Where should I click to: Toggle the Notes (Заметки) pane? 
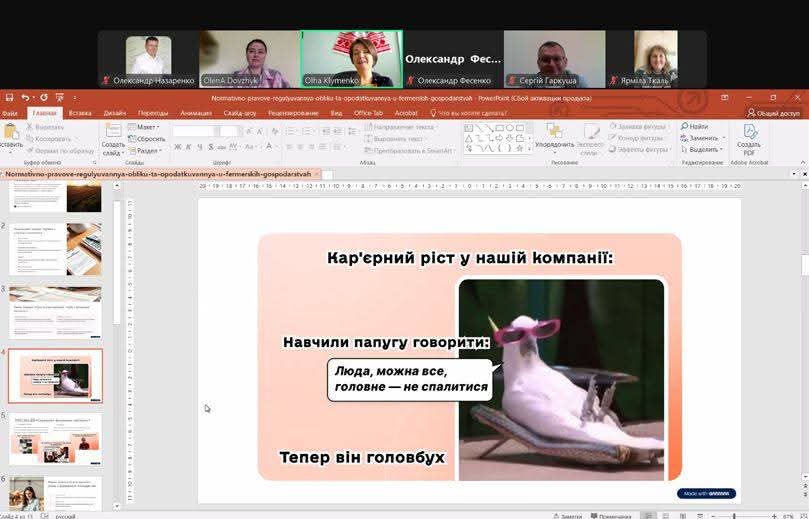coord(567,516)
